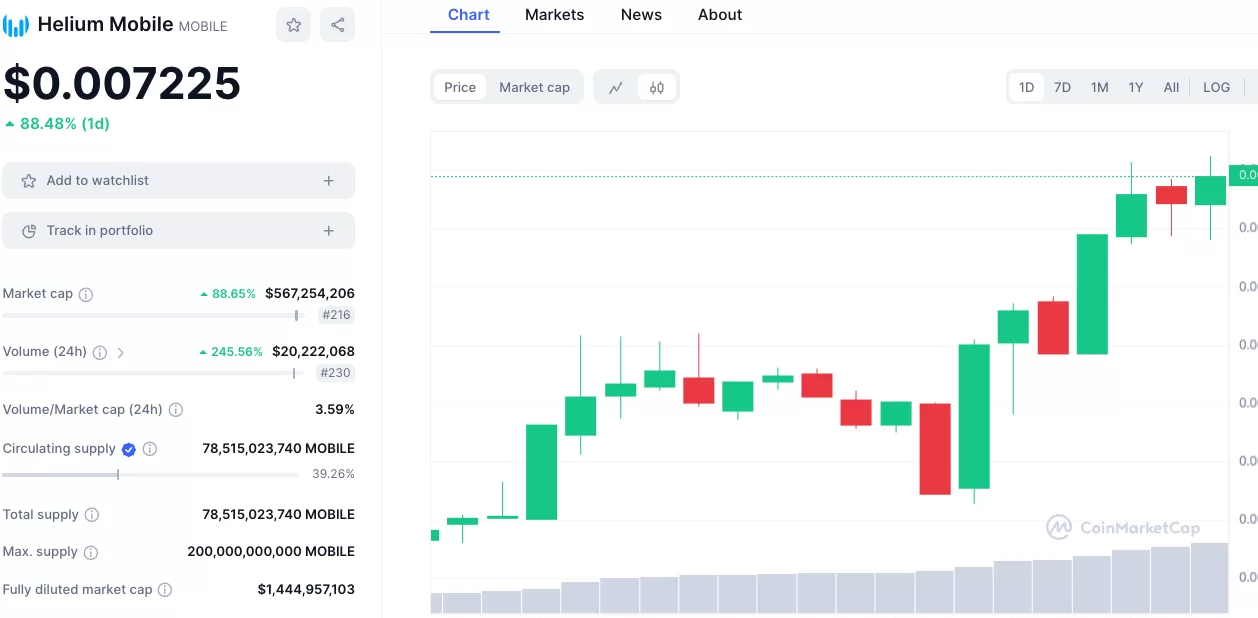Expand Volume (24h) chevron arrow
Viewport: 1258px width, 618px height.
pyautogui.click(x=121, y=352)
